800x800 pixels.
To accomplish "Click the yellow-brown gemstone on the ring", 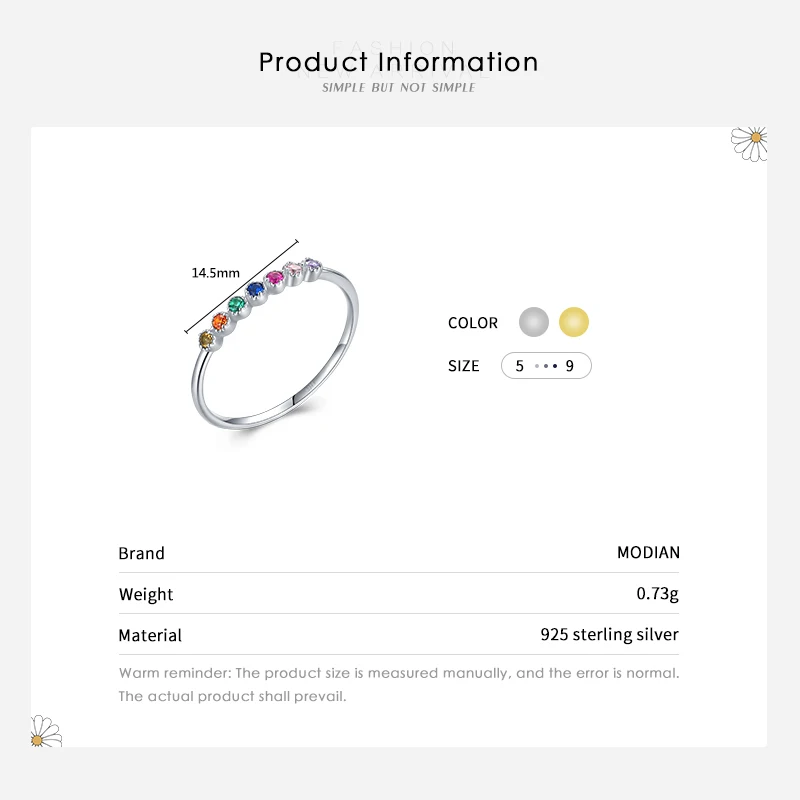I will point(205,339).
